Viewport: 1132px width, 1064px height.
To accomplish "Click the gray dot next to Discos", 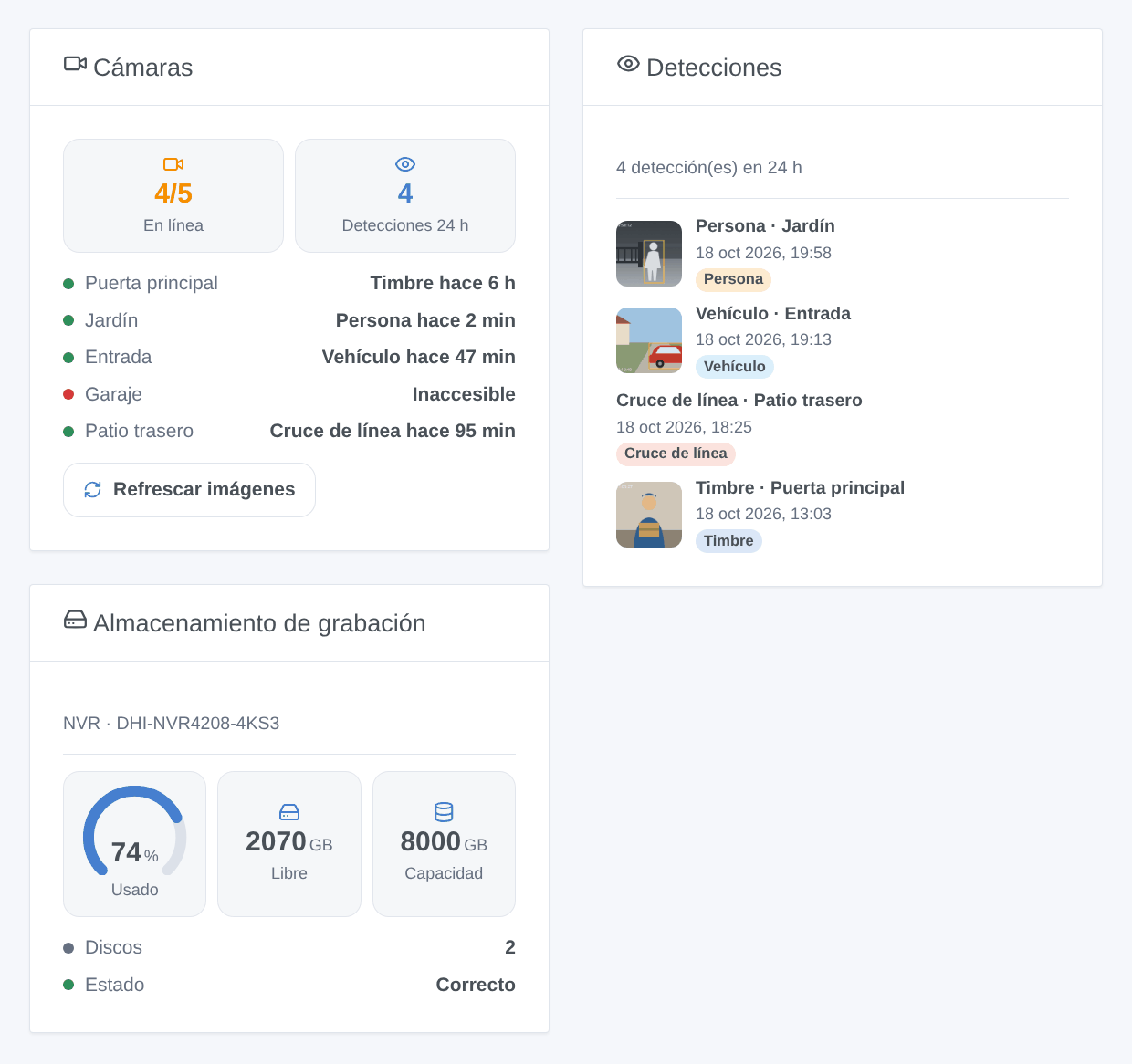I will (x=68, y=948).
